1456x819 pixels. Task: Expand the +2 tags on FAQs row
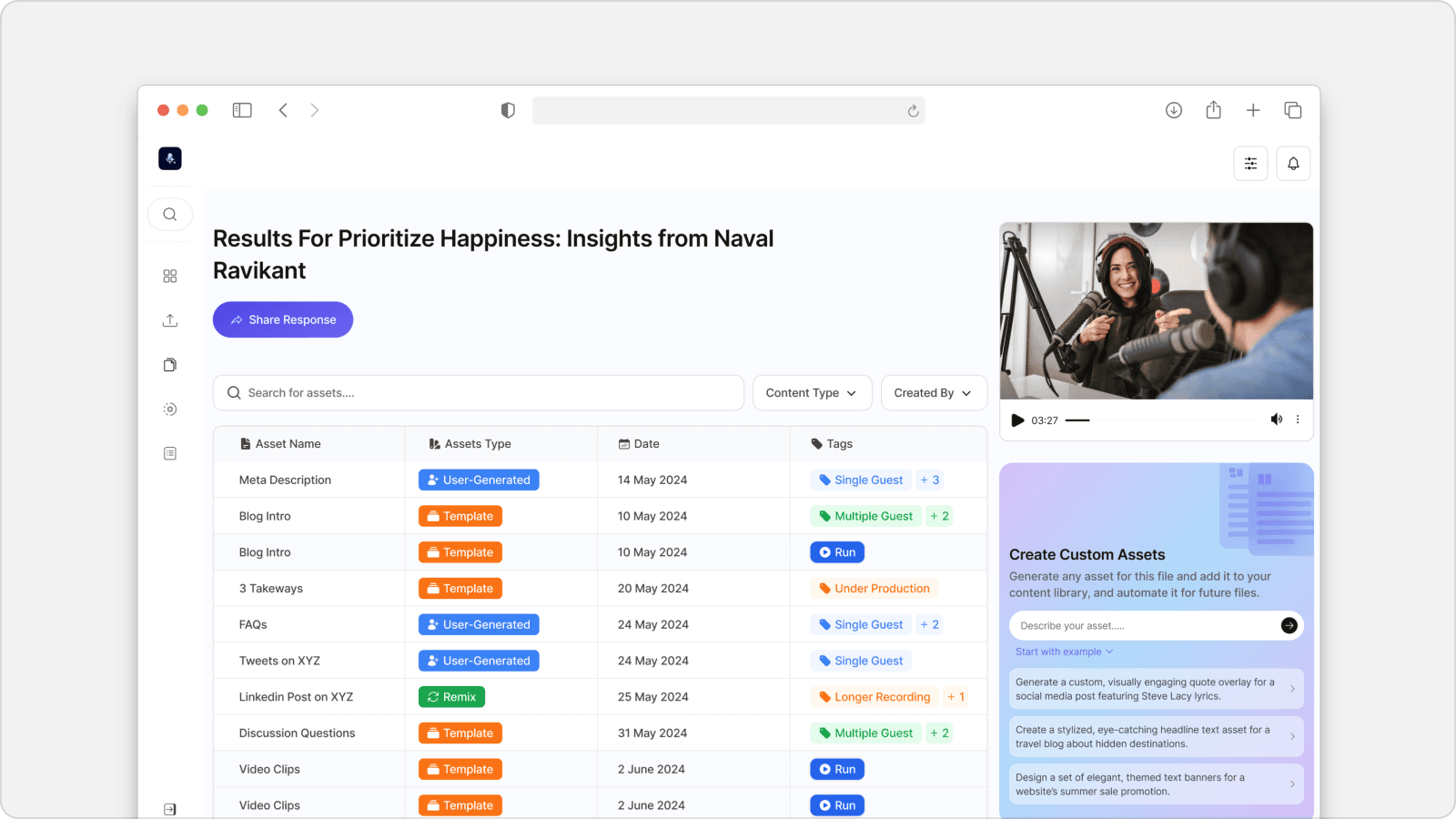(929, 624)
